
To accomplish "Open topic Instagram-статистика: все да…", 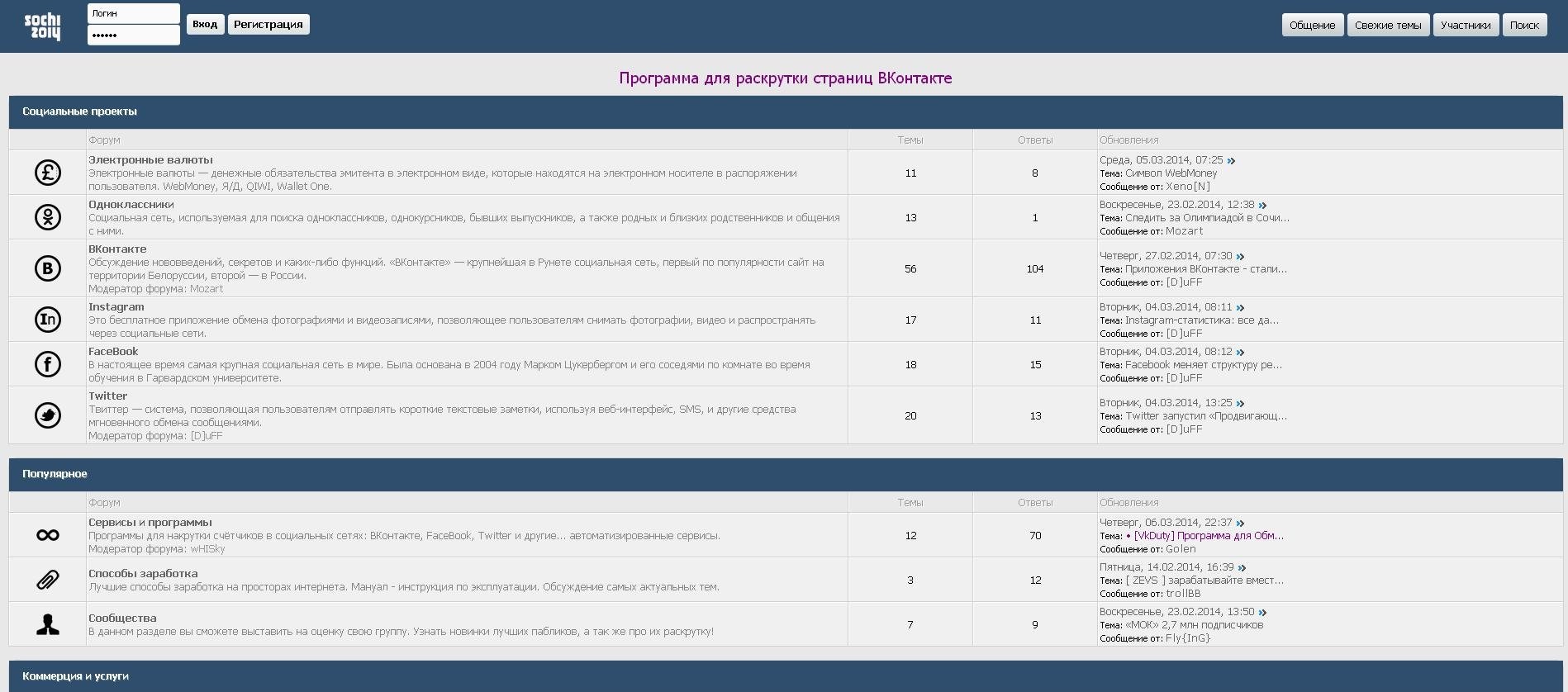I will coord(1202,320).
